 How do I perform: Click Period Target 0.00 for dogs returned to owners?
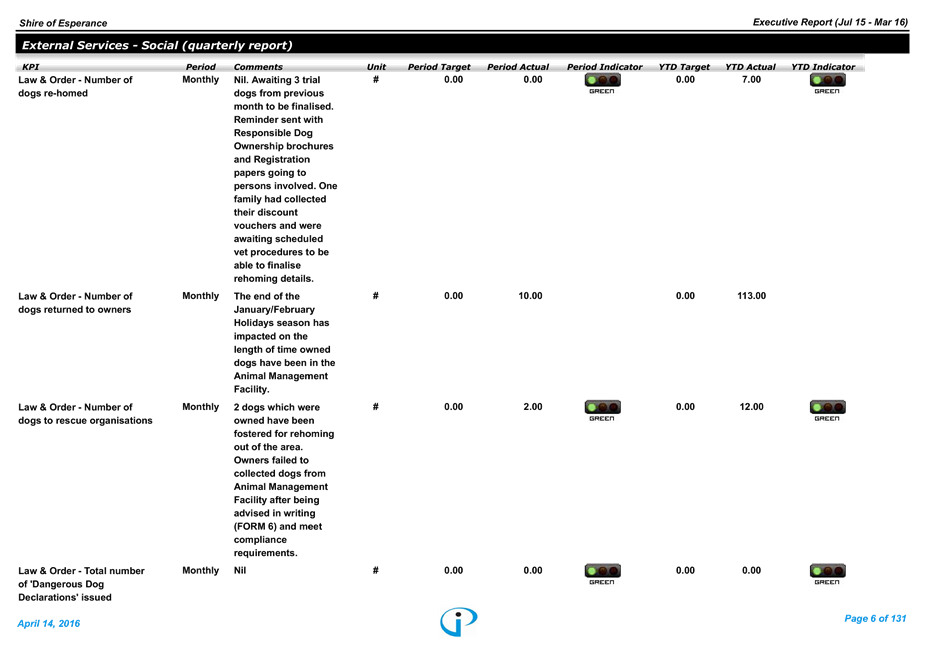coord(453,296)
